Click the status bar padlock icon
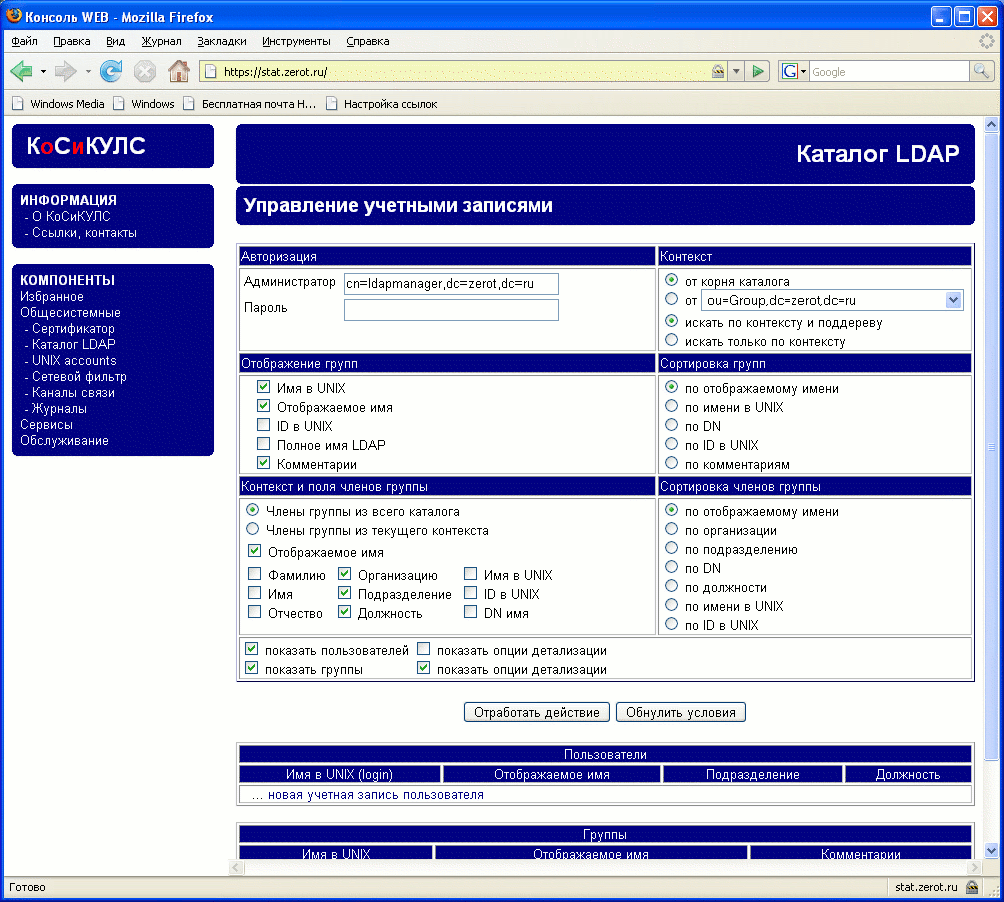This screenshot has height=902, width=1004. (x=972, y=887)
